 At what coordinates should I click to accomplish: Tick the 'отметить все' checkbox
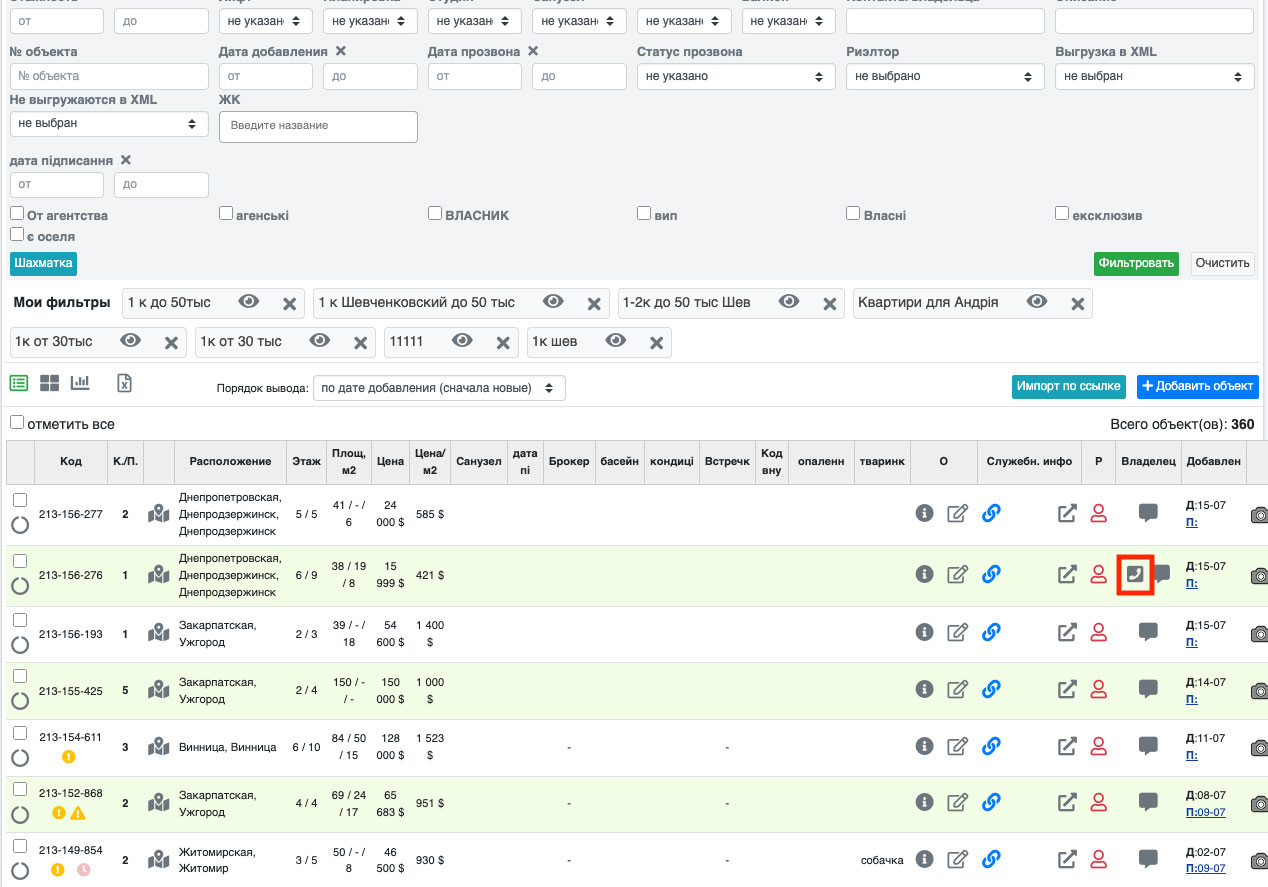pos(17,423)
